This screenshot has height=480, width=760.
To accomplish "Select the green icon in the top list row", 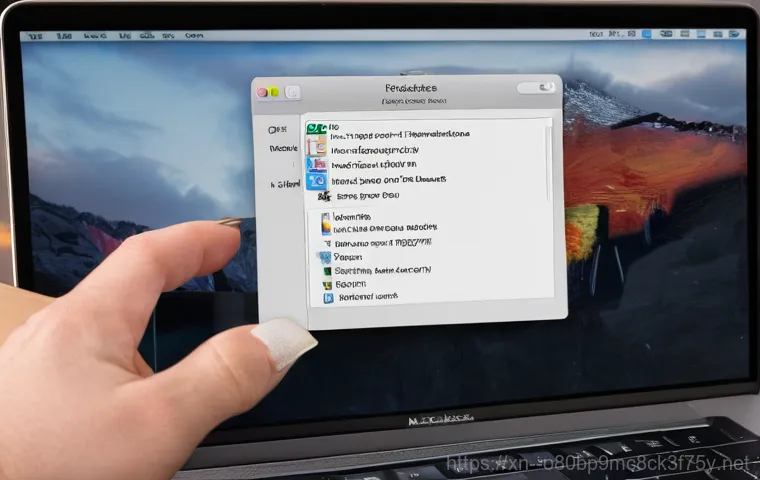I will pos(316,128).
